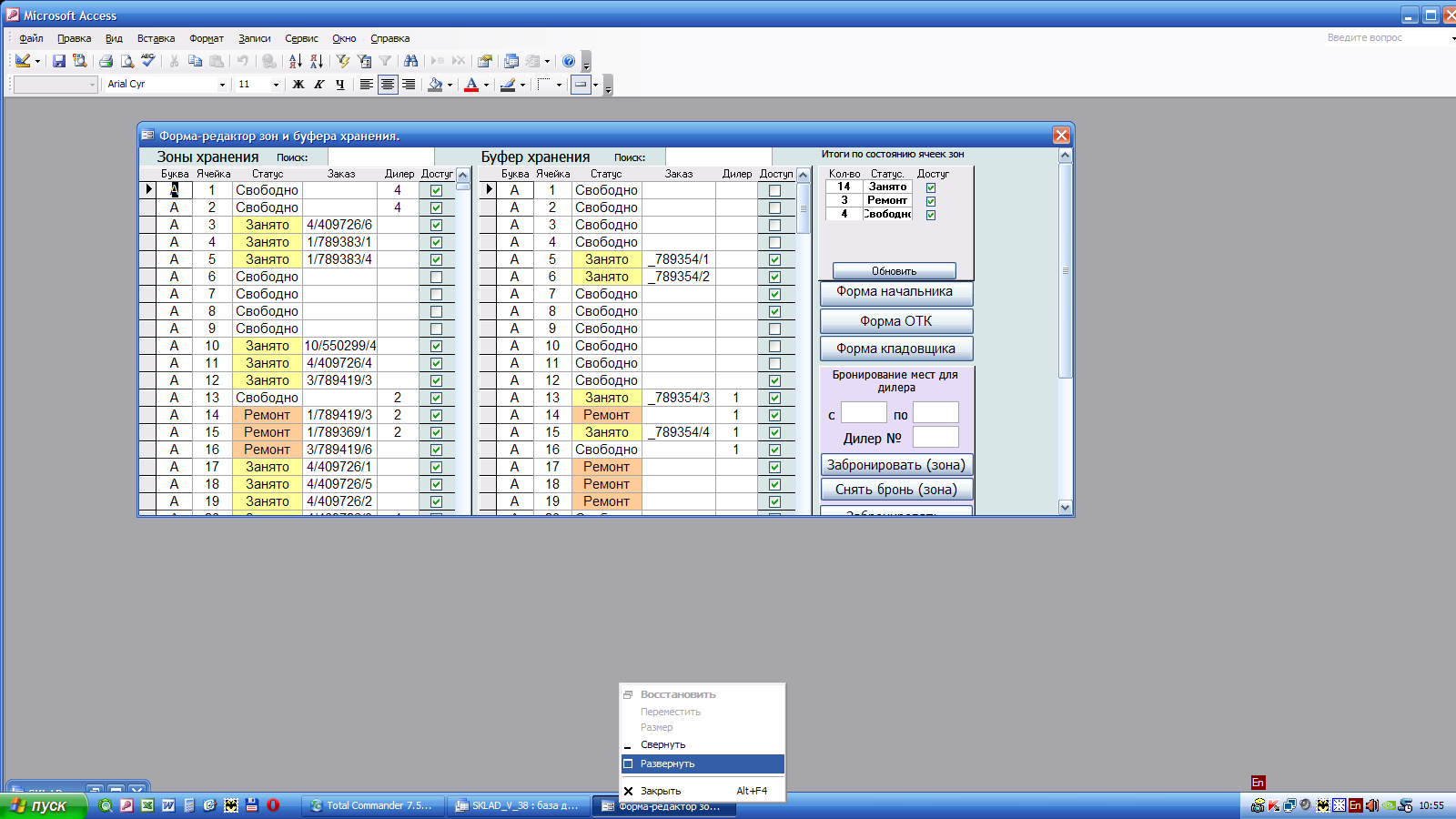Check access box for zone cell 6
Image resolution: width=1456 pixels, height=819 pixels.
point(437,278)
